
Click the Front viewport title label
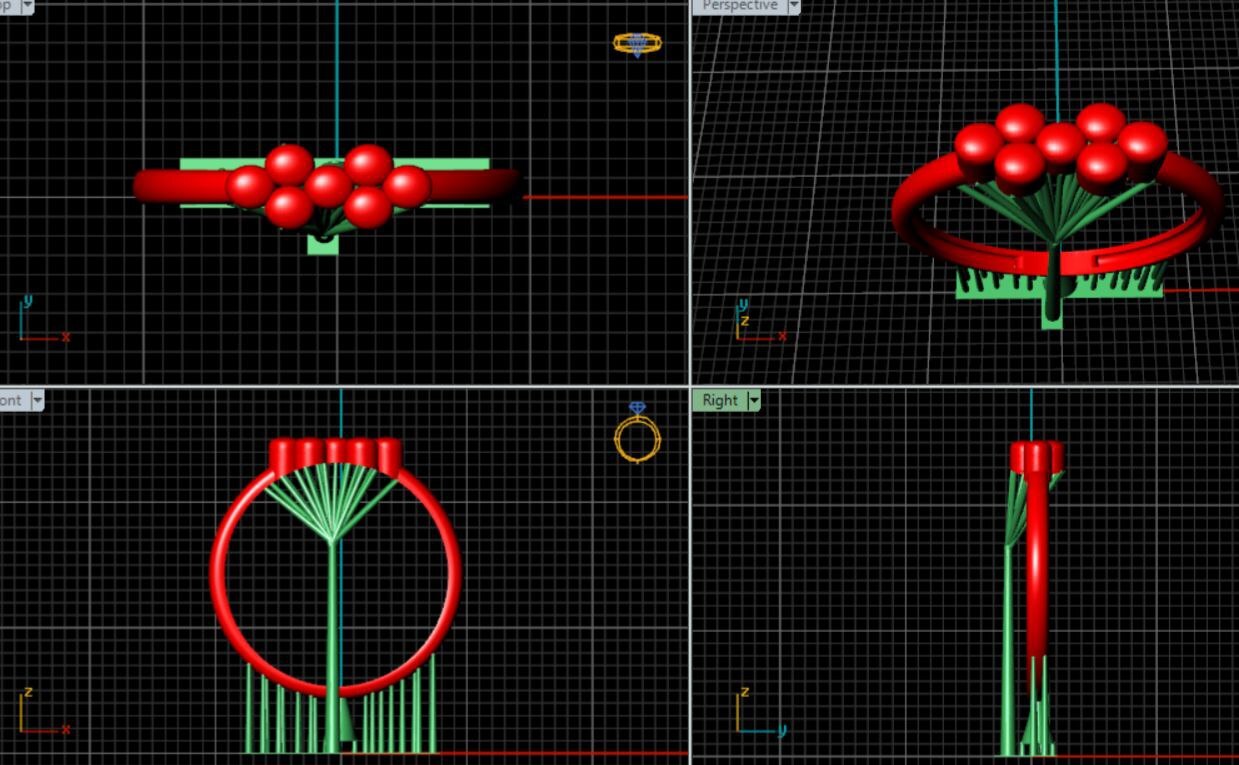click(11, 401)
